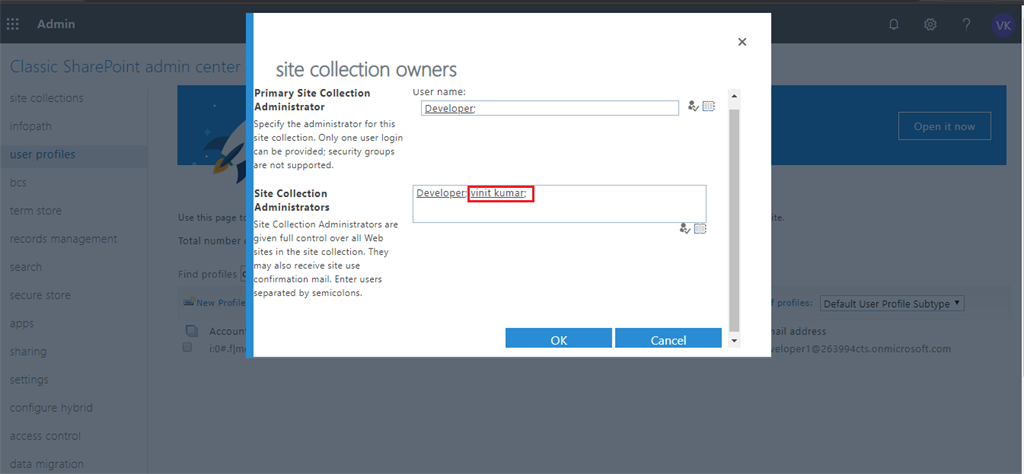This screenshot has width=1024, height=474.
Task: Click the Classic SharePoint admin center heading
Action: pos(126,67)
